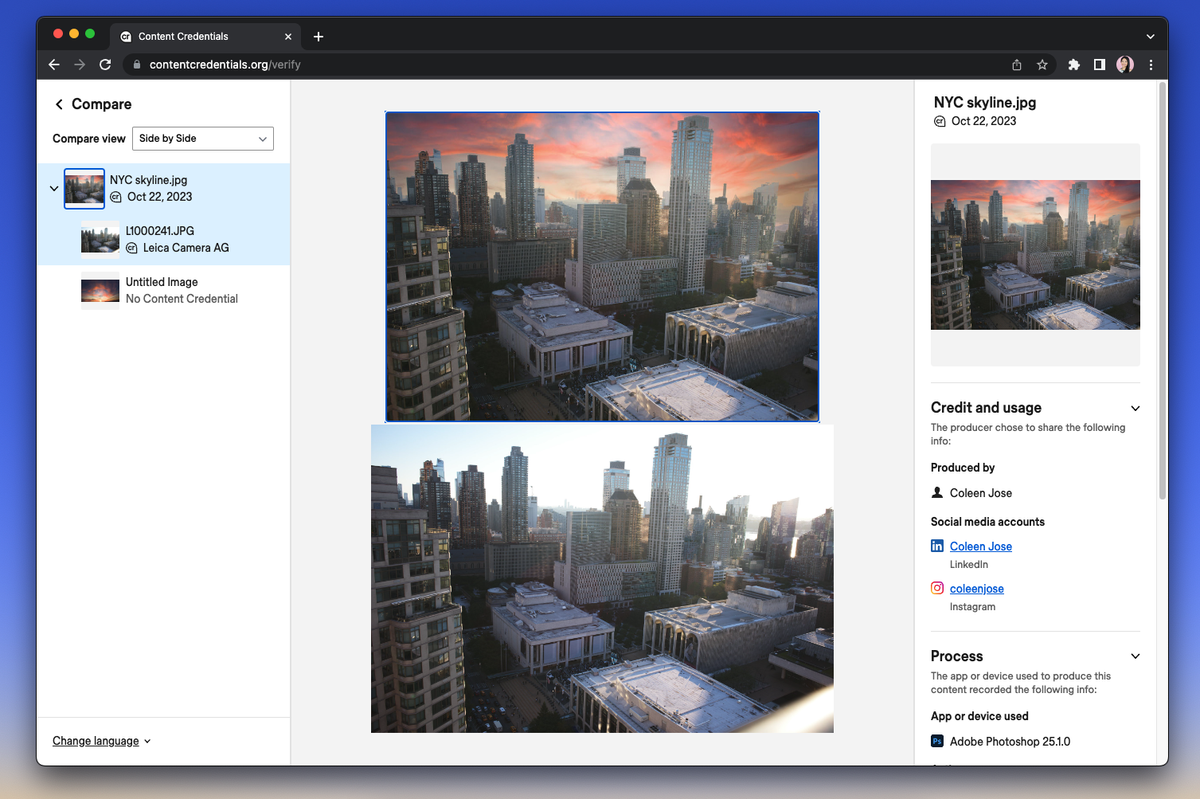
Task: Open a new browser tab
Action: pyautogui.click(x=318, y=37)
